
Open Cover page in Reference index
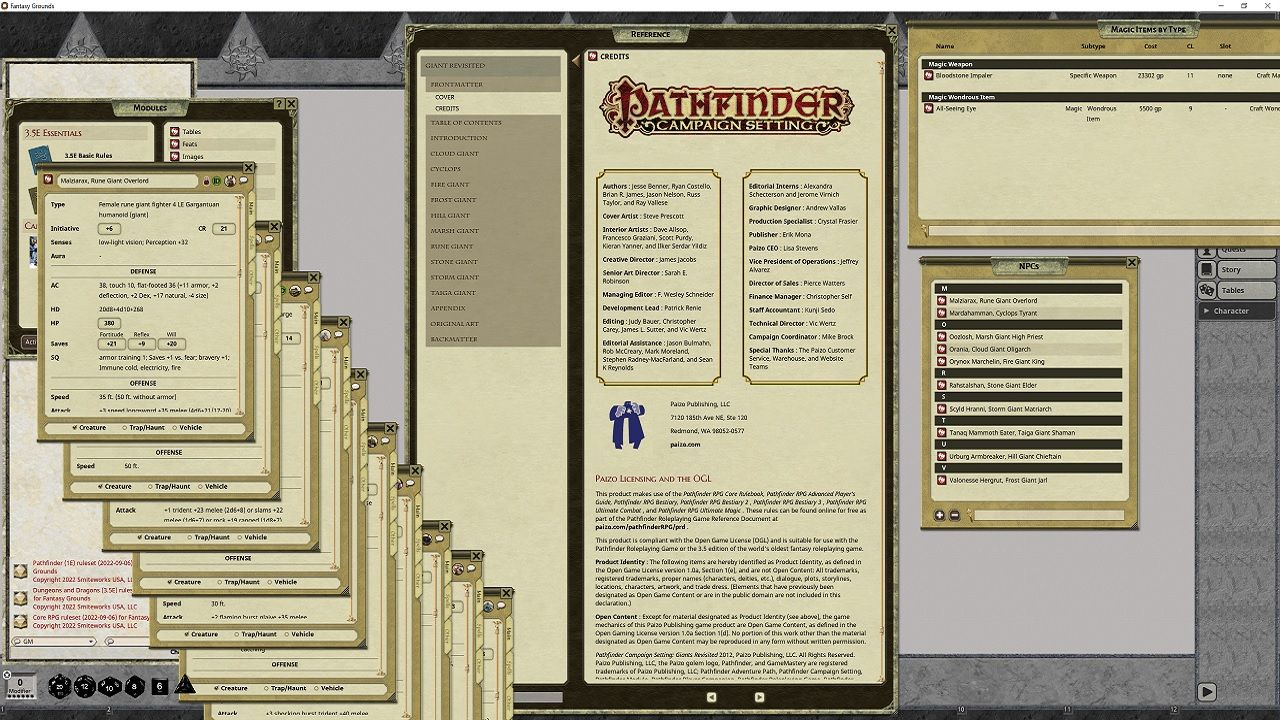tap(445, 97)
